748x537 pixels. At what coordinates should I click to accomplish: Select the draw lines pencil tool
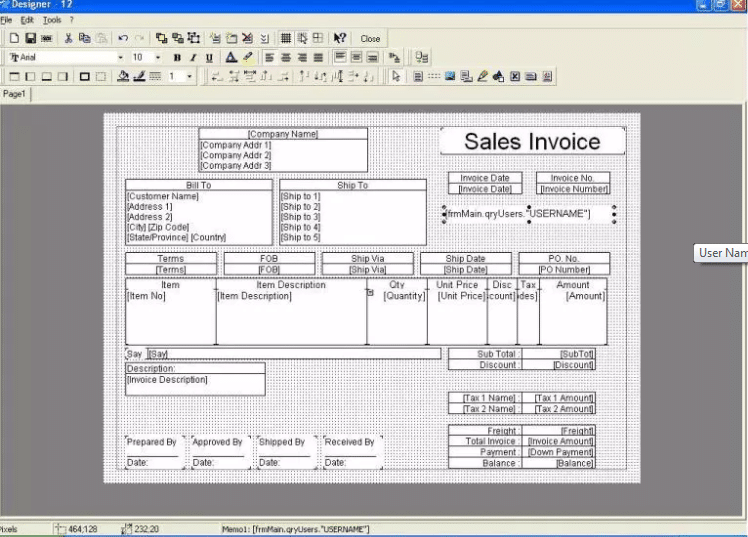(482, 76)
